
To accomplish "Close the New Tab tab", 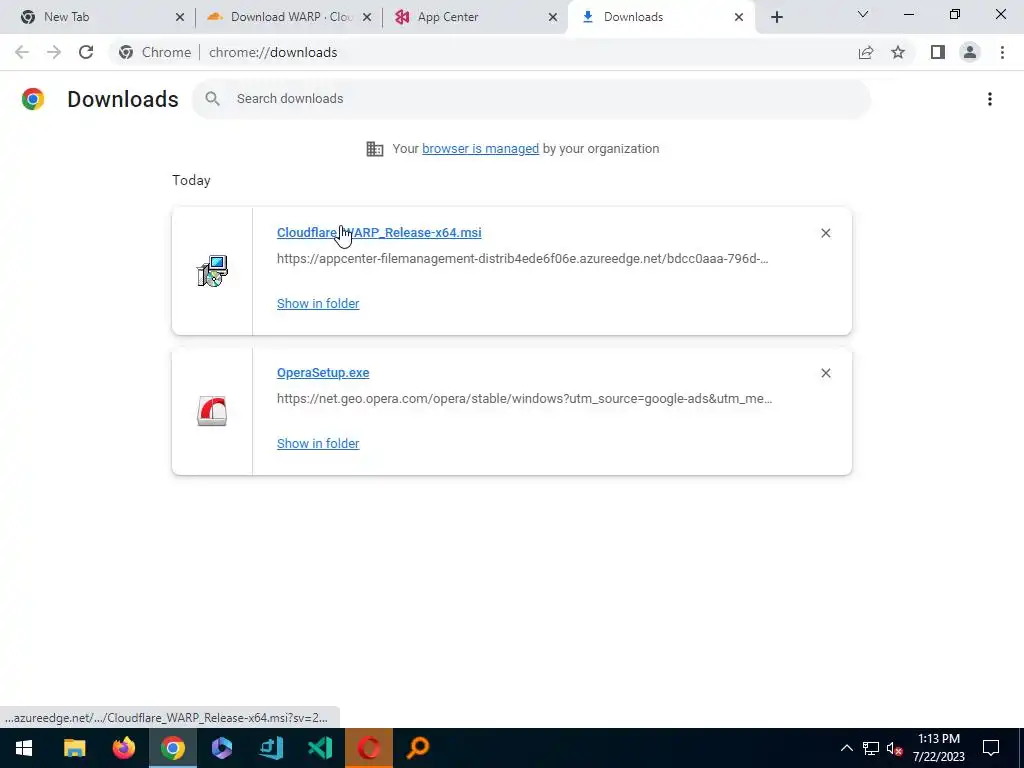I will [180, 17].
